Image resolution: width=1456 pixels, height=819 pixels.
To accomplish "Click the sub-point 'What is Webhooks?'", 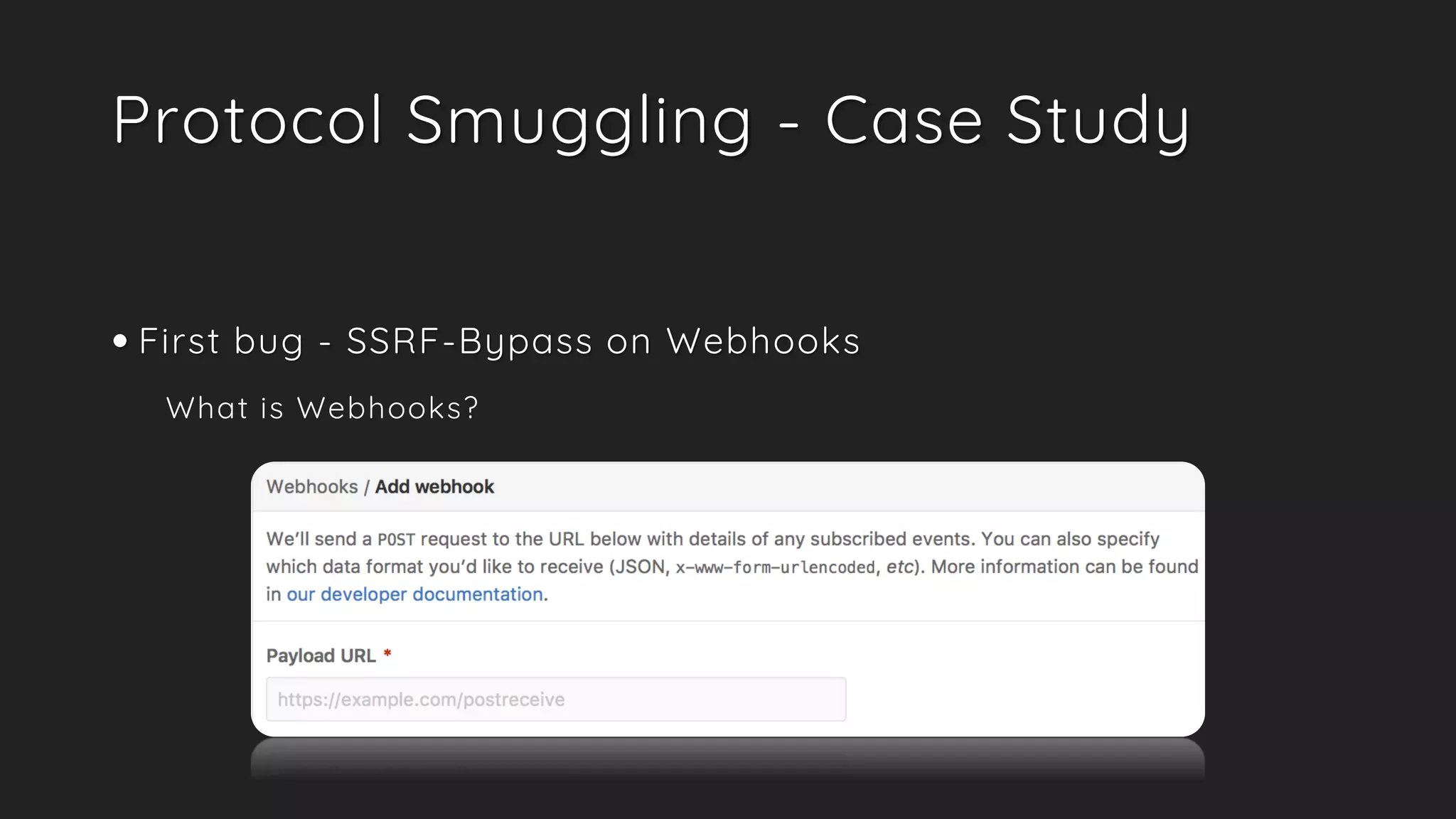I will pyautogui.click(x=322, y=408).
